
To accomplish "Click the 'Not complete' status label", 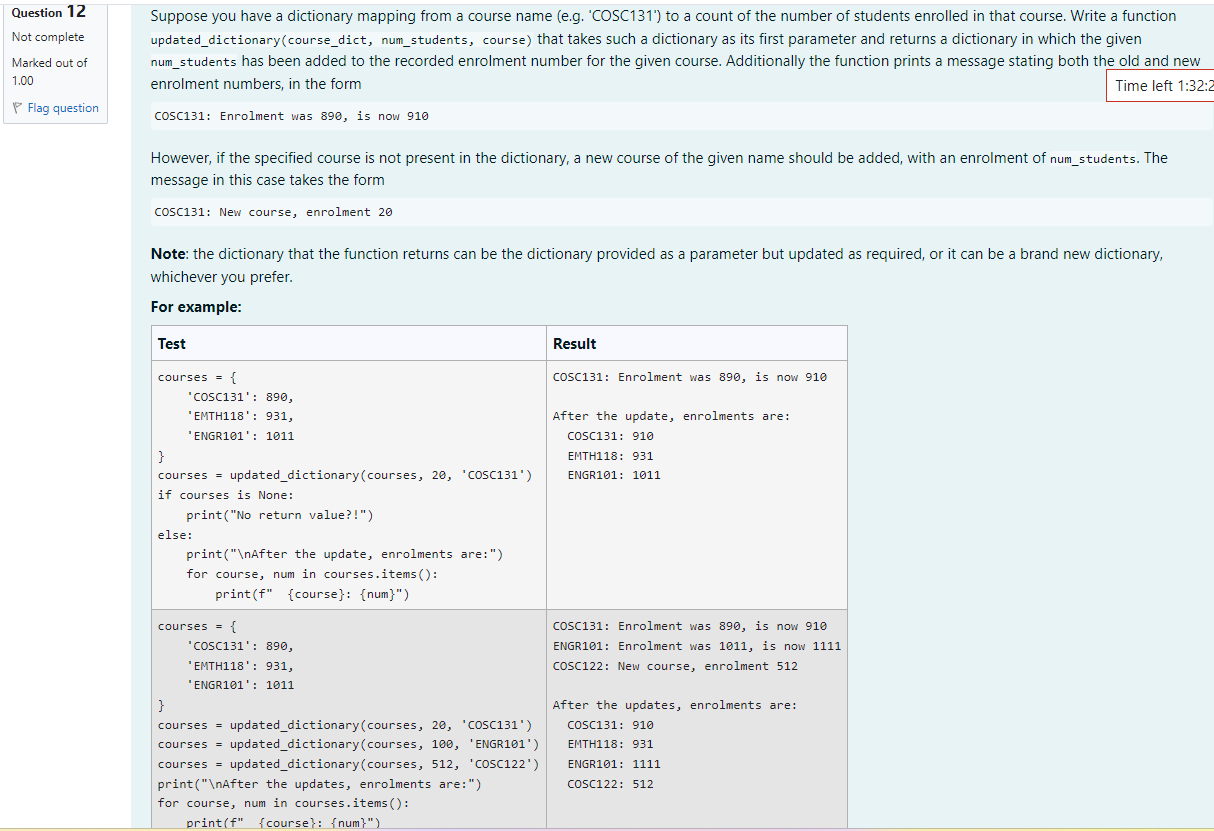I will pos(49,36).
